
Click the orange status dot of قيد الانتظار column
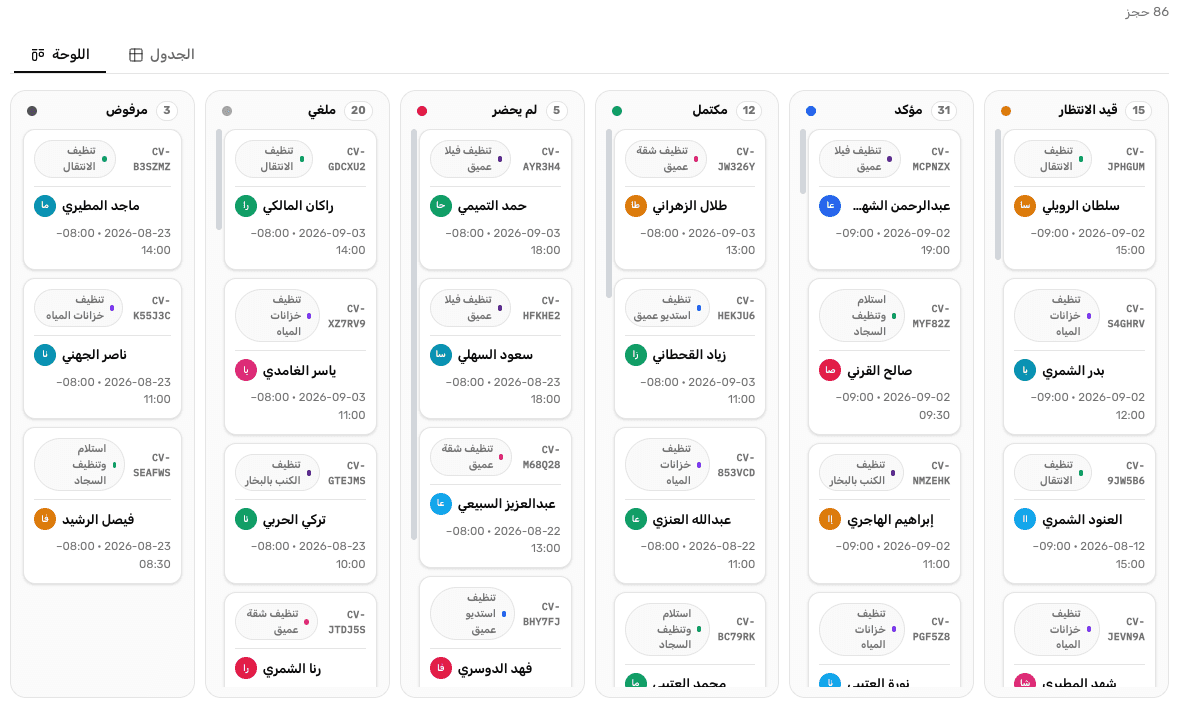click(x=1005, y=111)
